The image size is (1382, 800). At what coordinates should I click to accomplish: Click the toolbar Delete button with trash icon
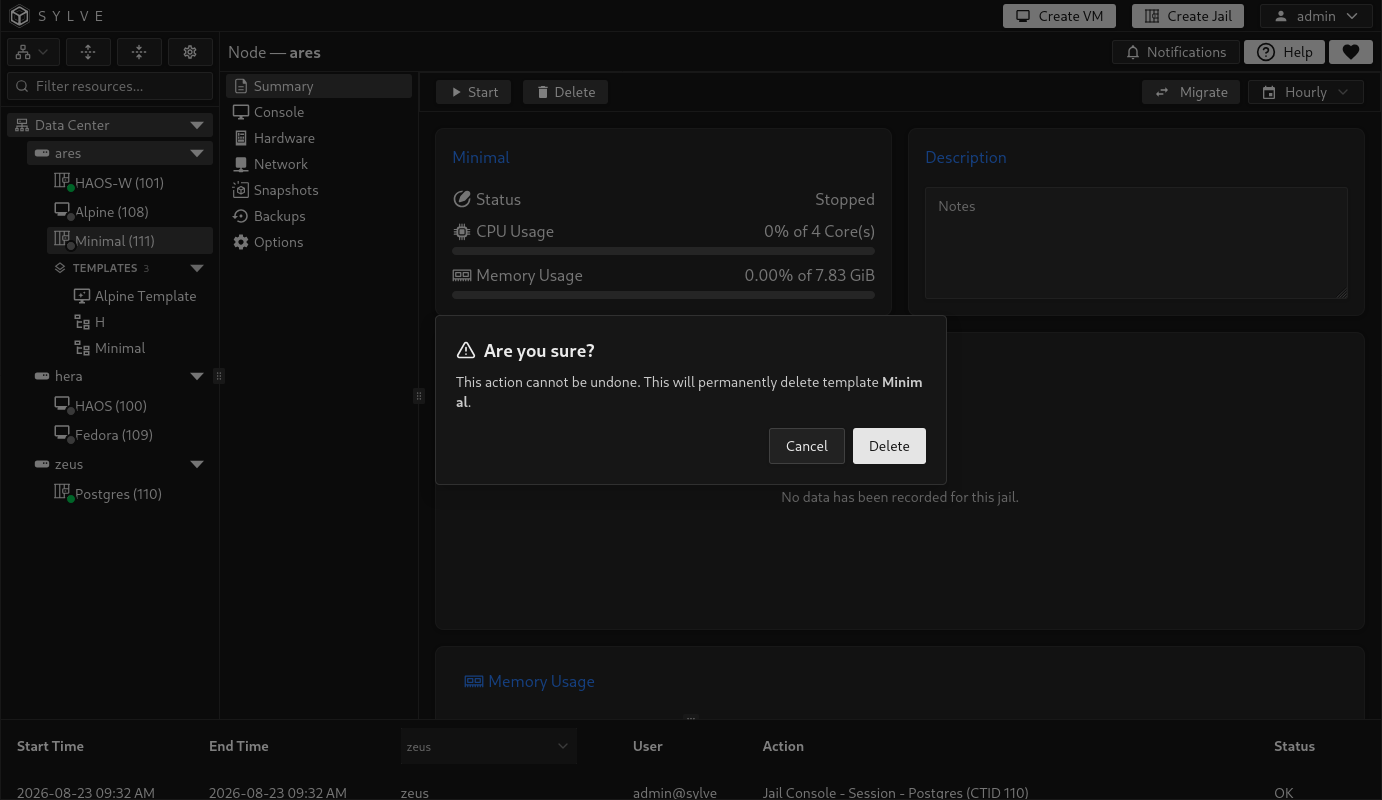[565, 92]
